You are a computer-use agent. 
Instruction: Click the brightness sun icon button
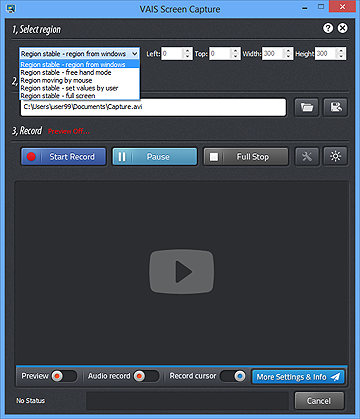coord(336,156)
